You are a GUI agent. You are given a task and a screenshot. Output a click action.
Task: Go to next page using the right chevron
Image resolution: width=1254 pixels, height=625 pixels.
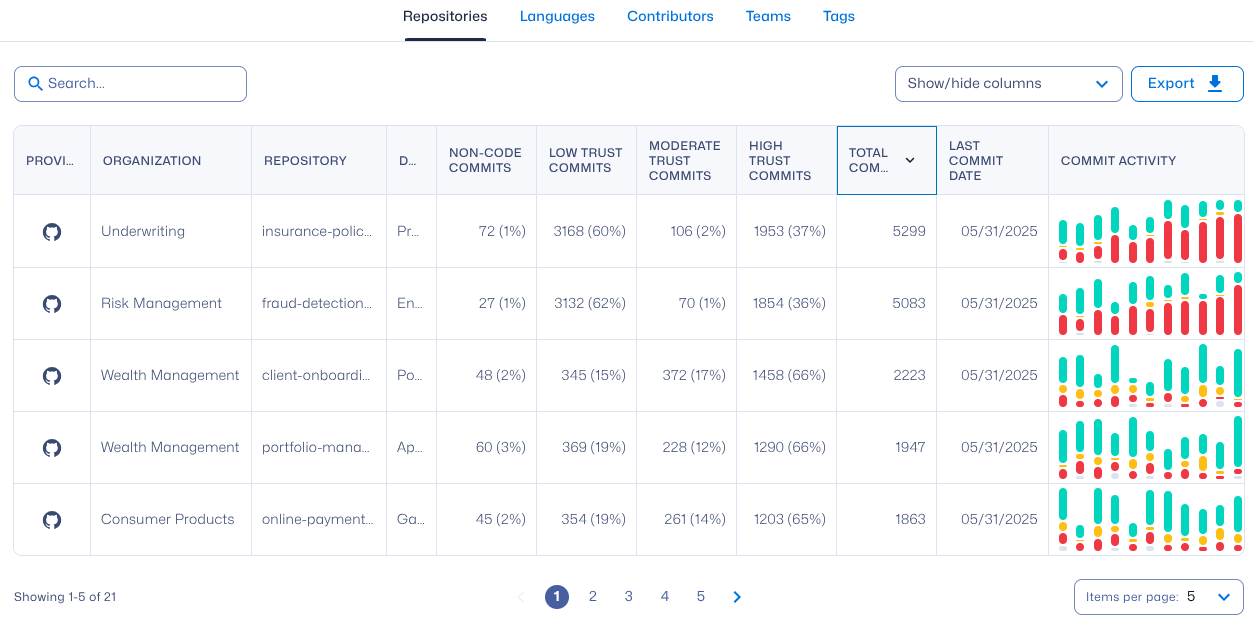pos(737,597)
